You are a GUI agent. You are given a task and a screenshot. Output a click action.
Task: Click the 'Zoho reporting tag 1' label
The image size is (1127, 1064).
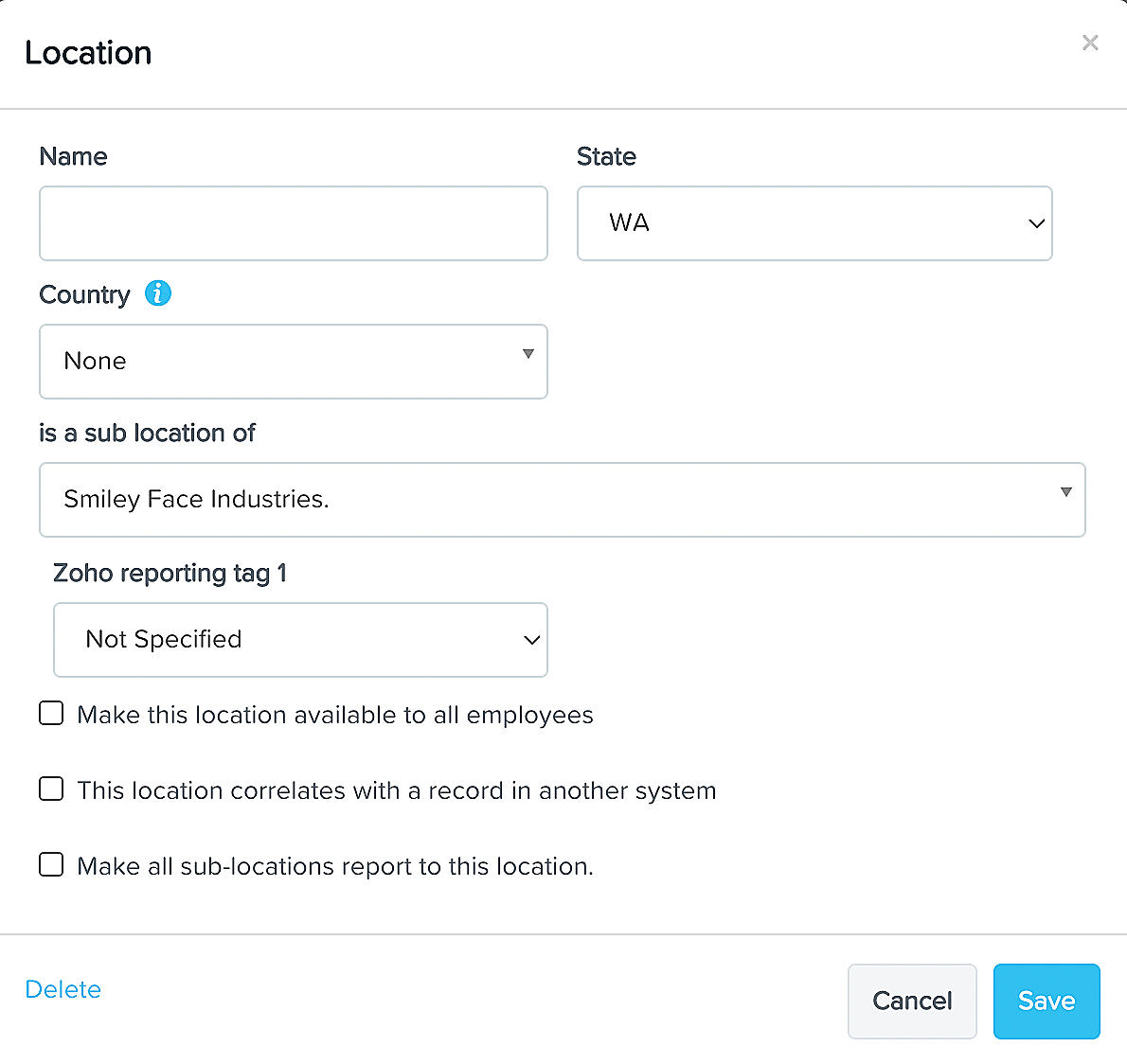pyautogui.click(x=170, y=573)
